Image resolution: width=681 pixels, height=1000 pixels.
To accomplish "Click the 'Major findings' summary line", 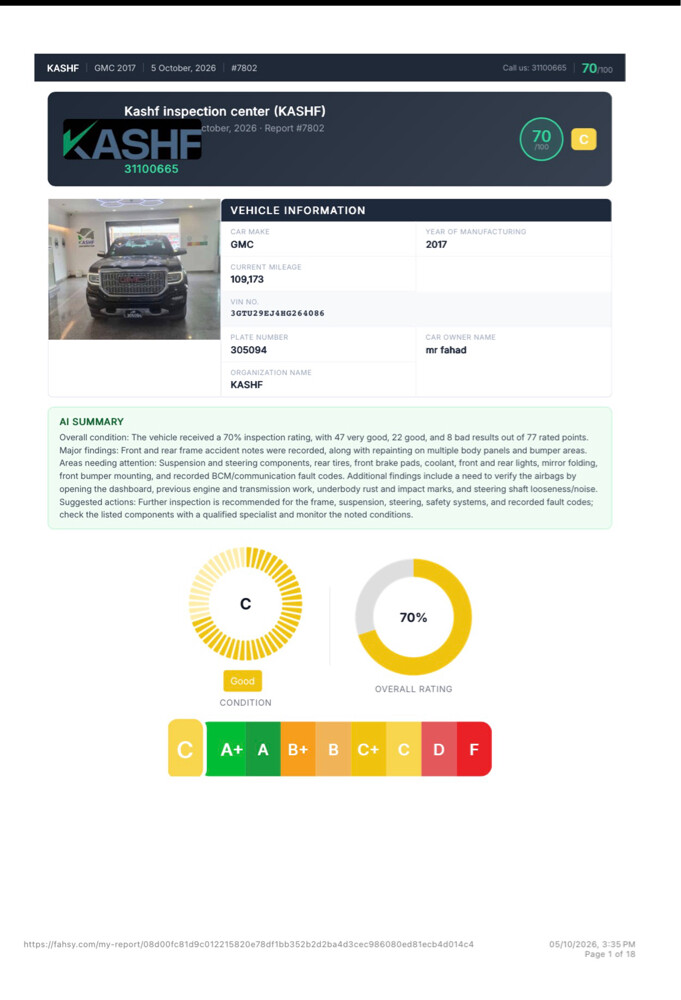I will 323,450.
